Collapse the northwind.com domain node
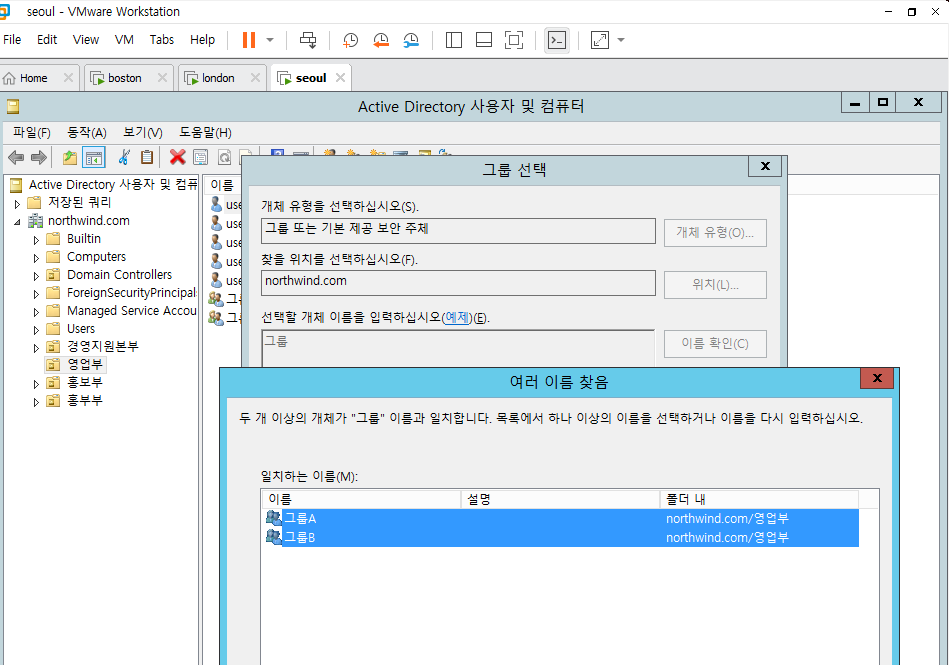Screen dimensions: 949x665 (x=17, y=222)
